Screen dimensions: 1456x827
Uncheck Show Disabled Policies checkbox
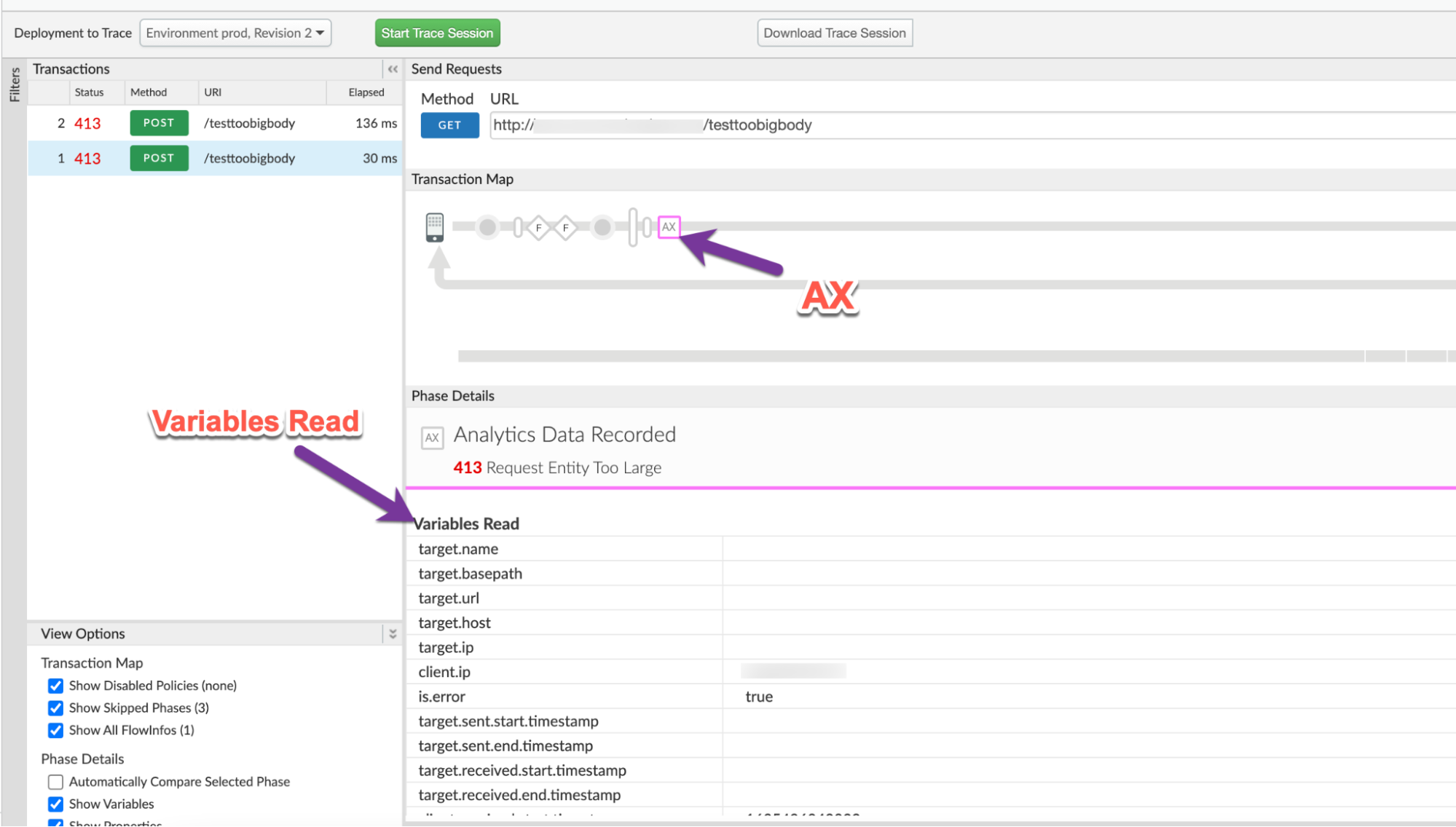click(x=55, y=686)
